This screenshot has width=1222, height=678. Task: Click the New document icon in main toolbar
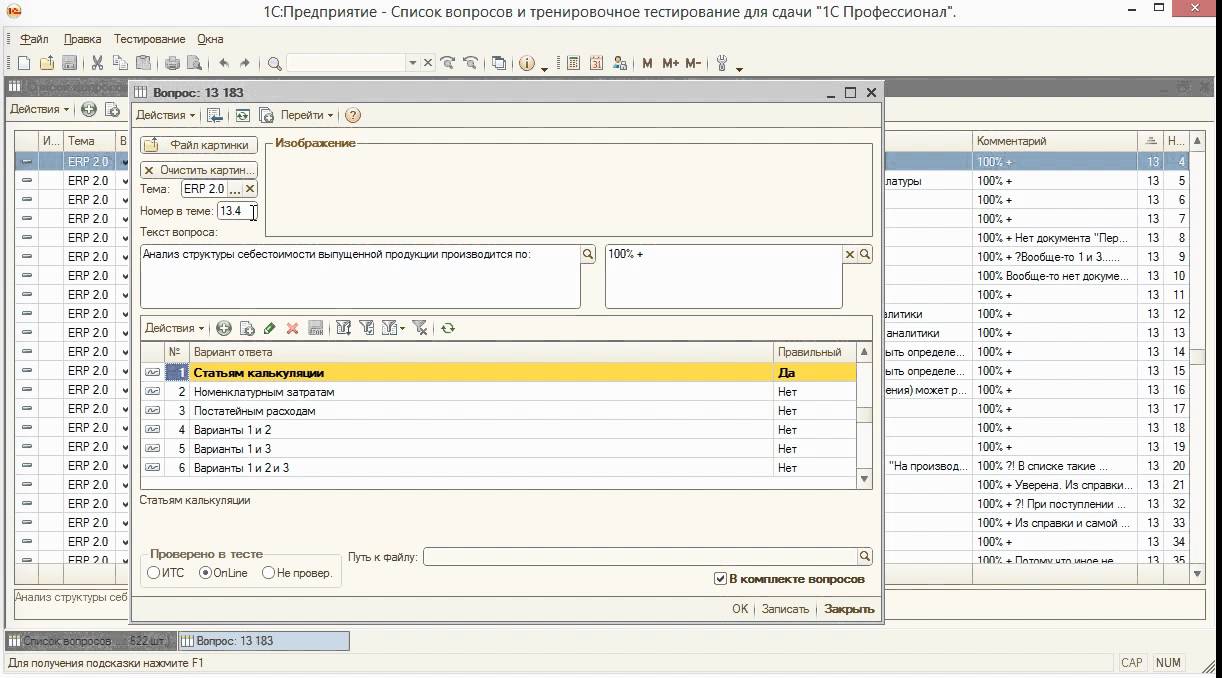tap(24, 63)
